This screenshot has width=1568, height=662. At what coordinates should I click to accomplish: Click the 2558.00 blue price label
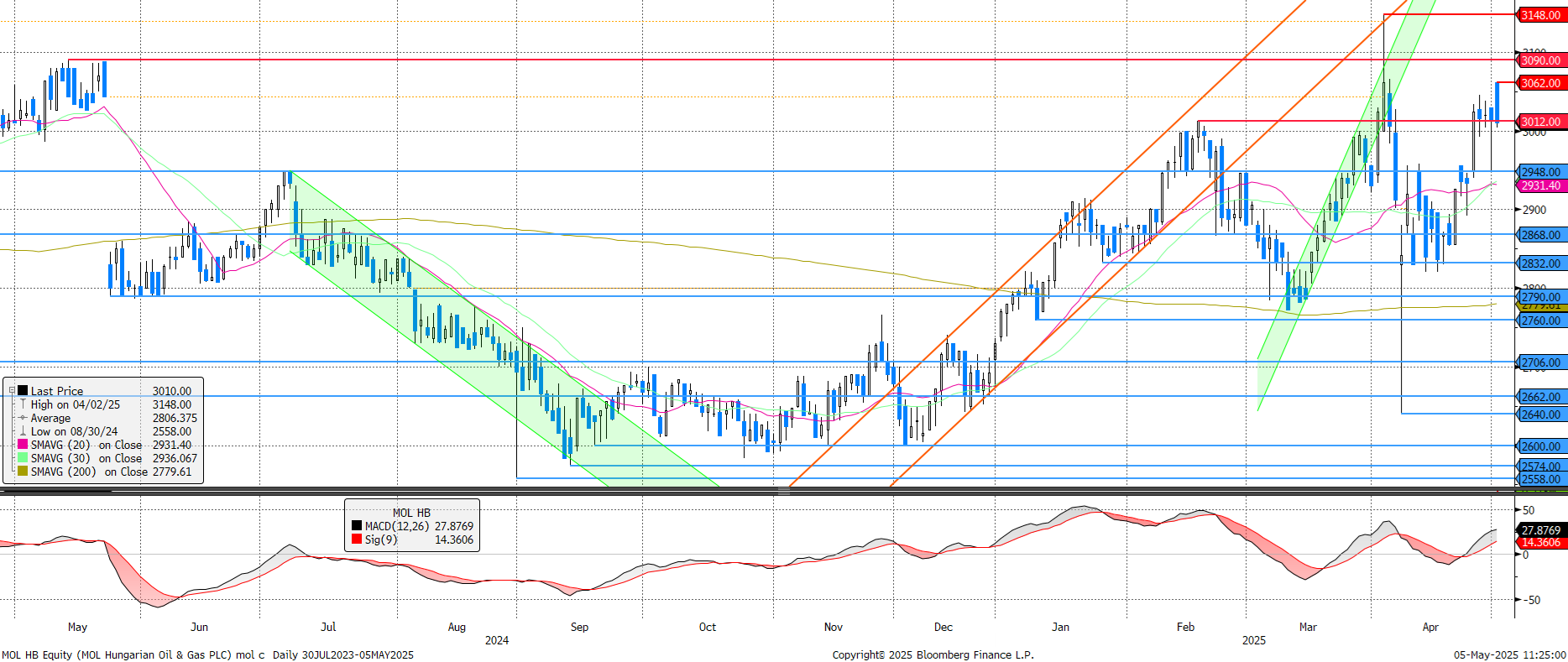pos(1541,479)
